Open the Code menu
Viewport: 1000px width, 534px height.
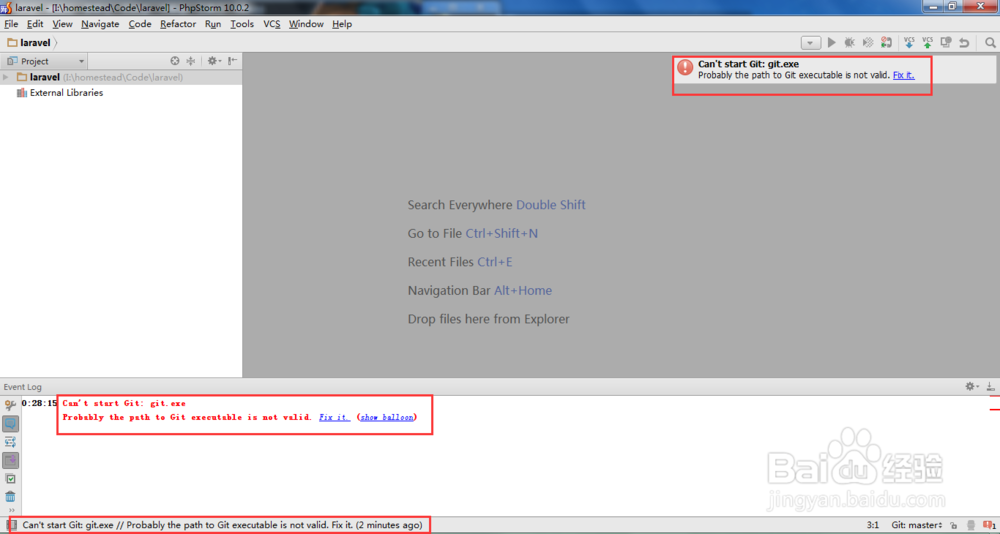pos(140,24)
